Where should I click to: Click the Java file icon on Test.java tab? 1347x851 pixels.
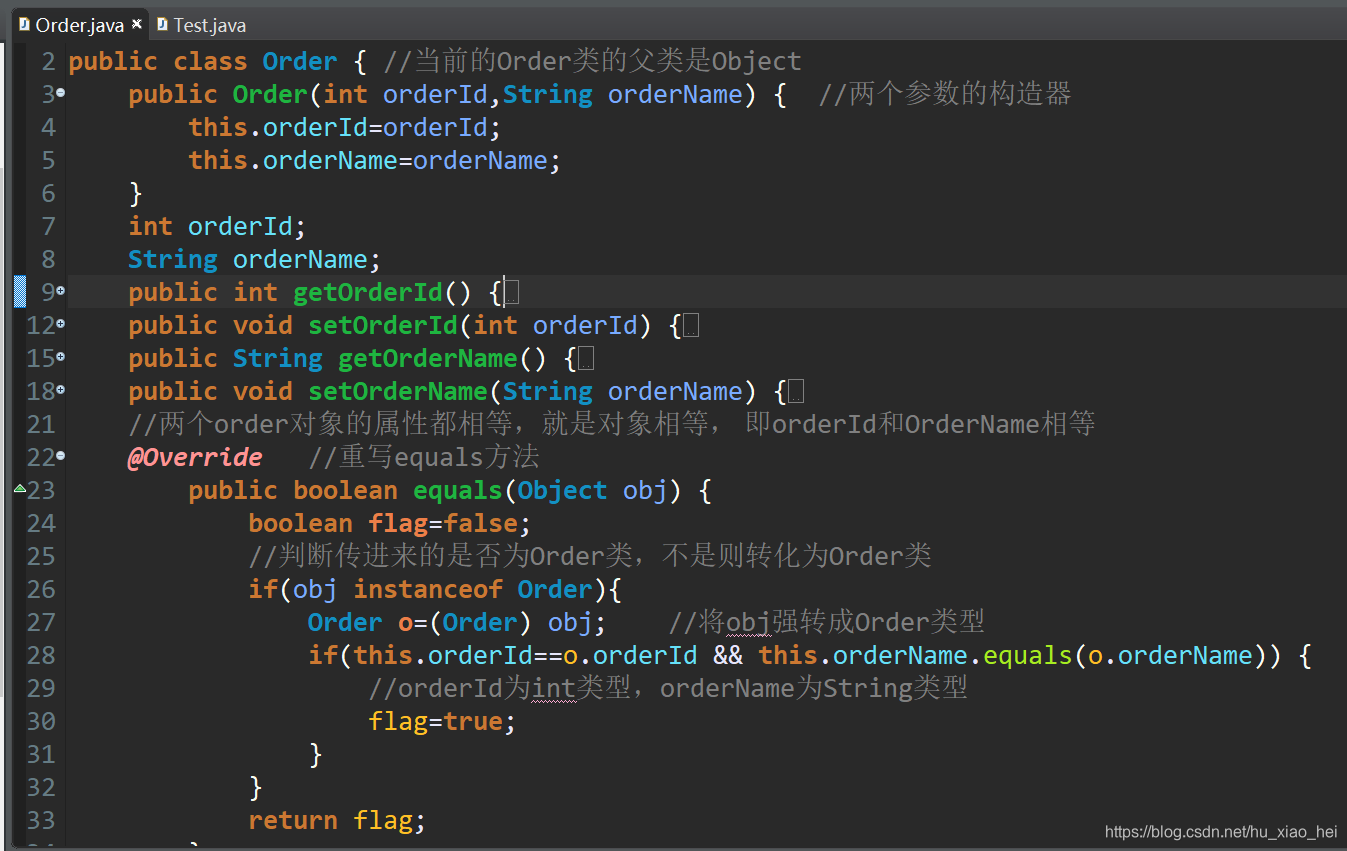pyautogui.click(x=163, y=24)
